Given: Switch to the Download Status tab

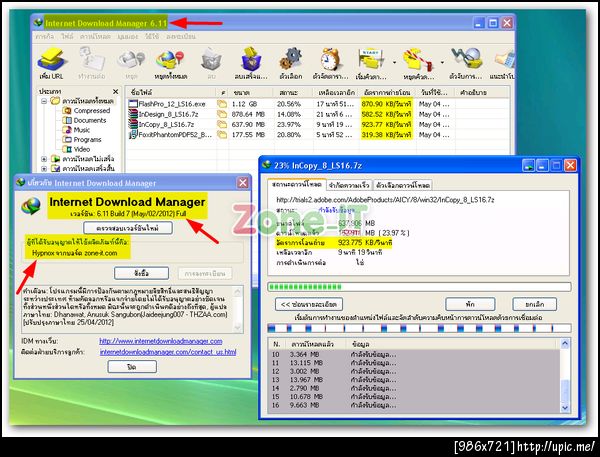Looking at the screenshot, I should click(x=297, y=184).
